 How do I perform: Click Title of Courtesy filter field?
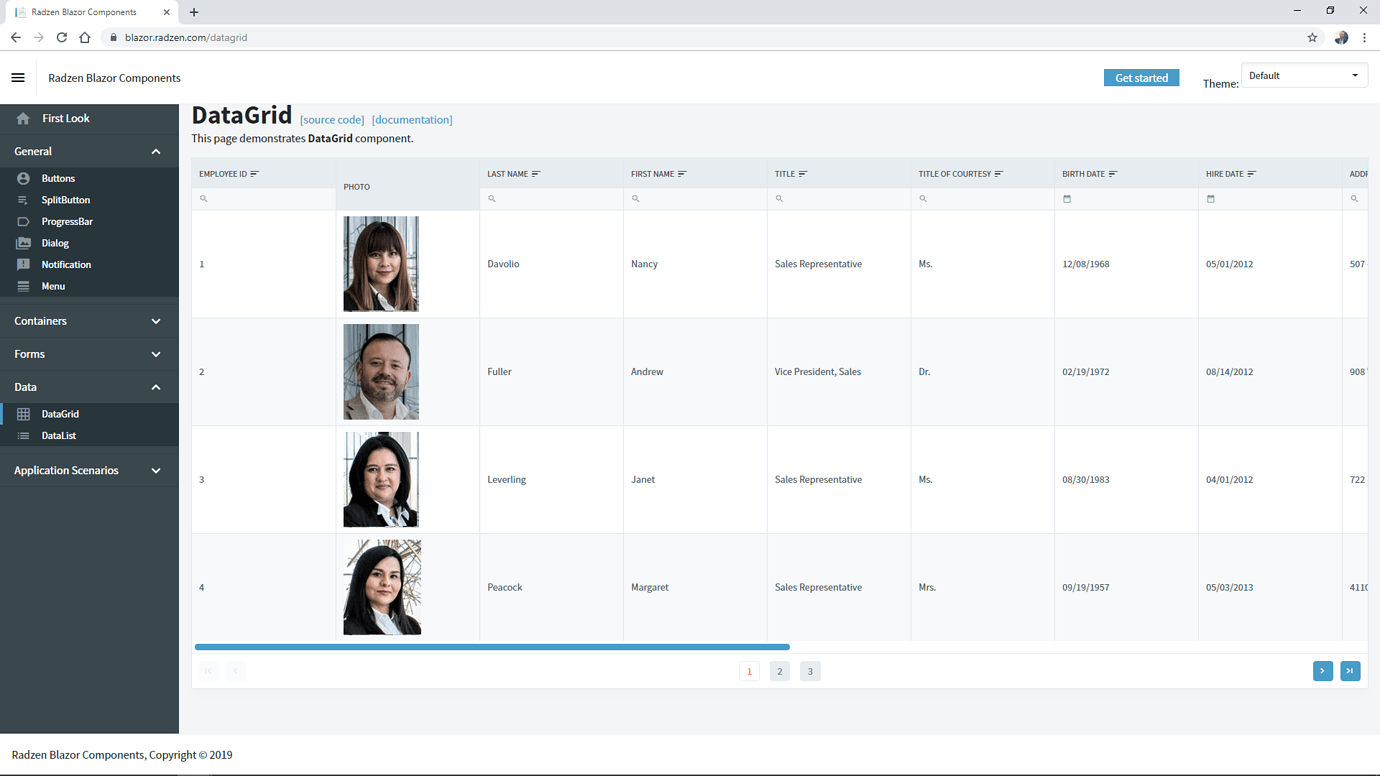pos(983,199)
